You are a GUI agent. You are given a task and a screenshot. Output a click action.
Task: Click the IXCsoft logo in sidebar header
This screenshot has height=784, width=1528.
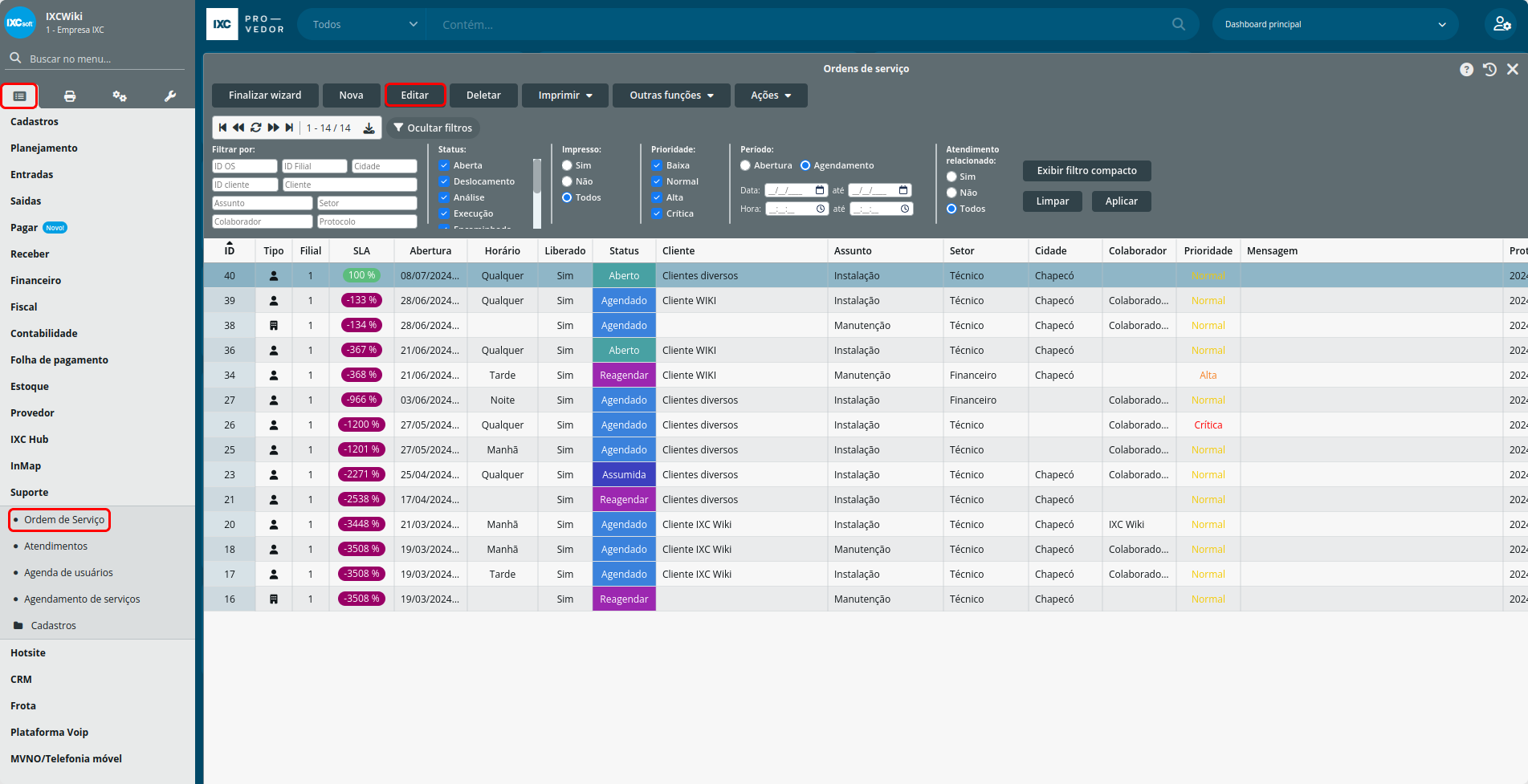coord(20,22)
